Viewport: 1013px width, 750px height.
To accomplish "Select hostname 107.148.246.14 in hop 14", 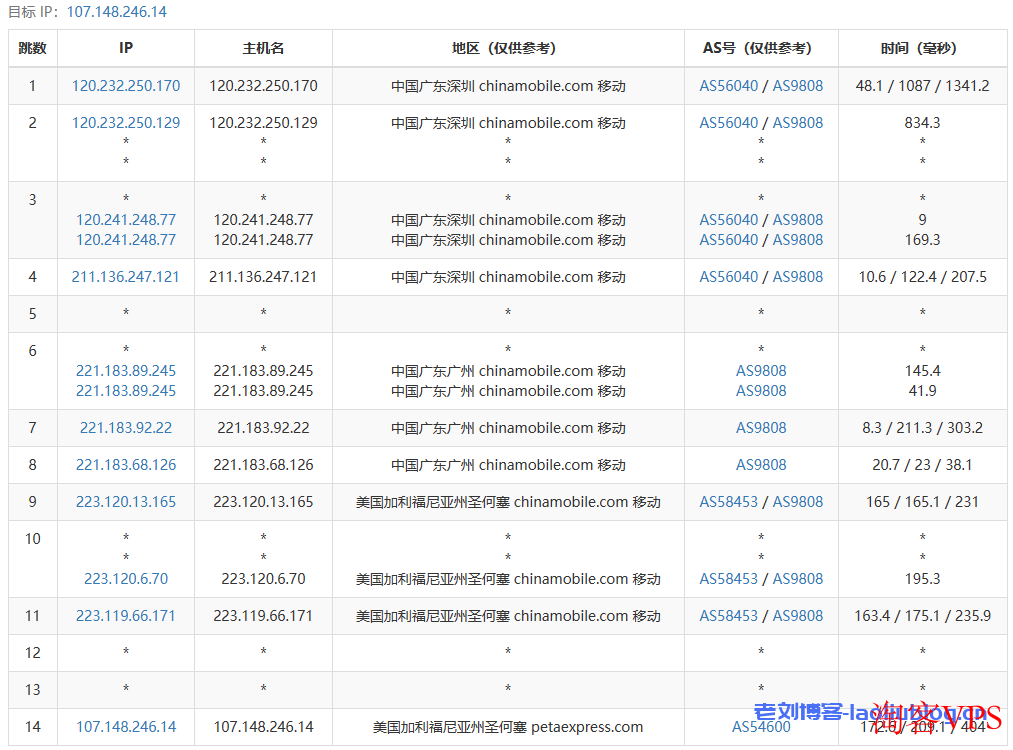I will coord(263,727).
